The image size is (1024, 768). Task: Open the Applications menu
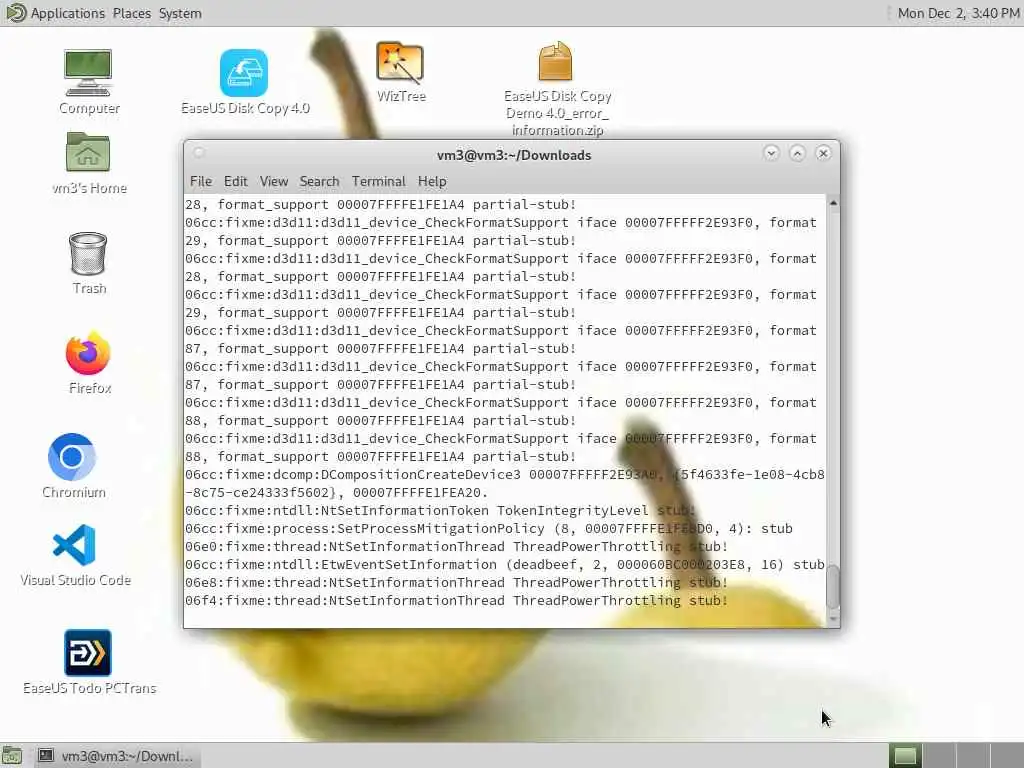(67, 13)
